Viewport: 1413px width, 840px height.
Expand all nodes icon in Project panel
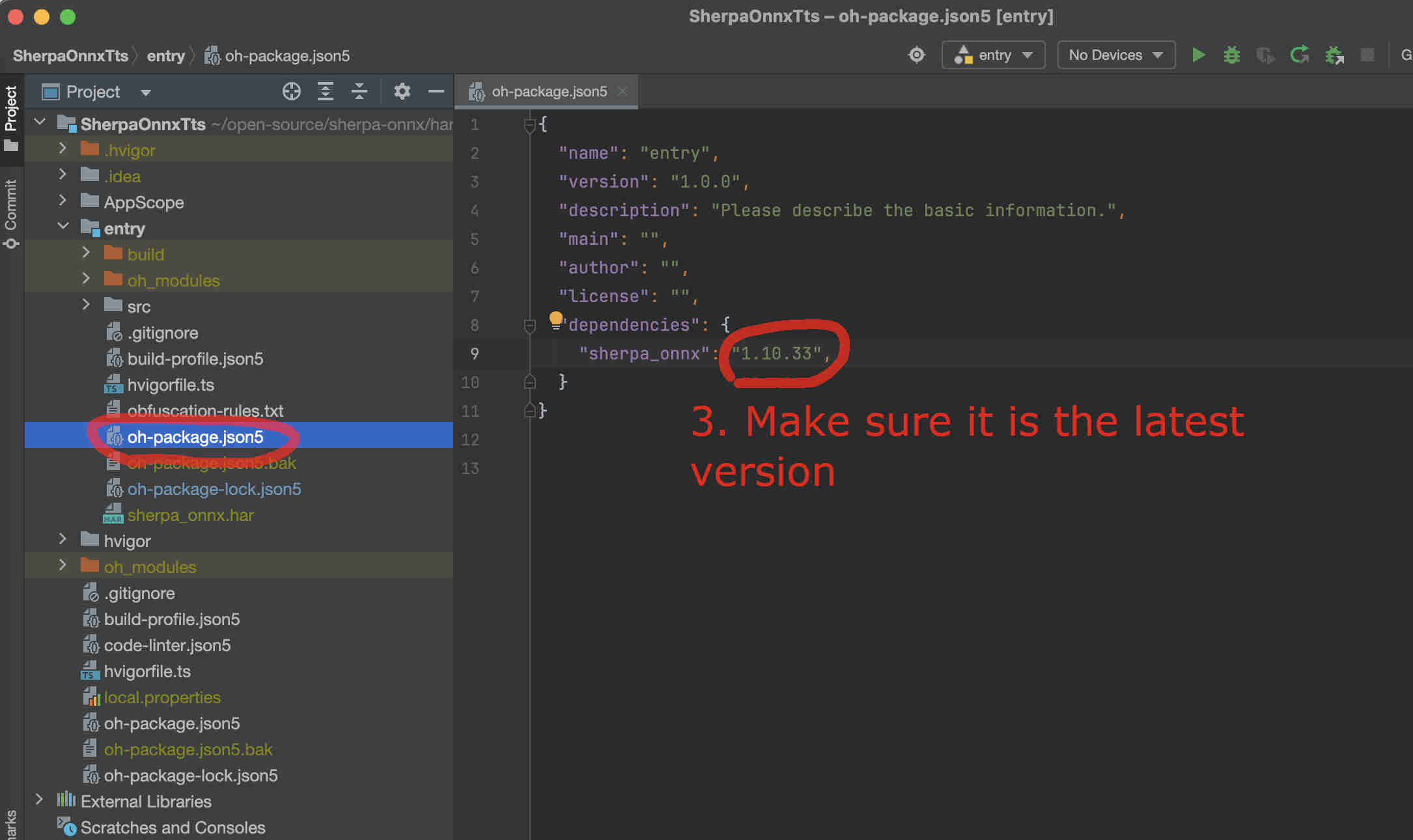(x=326, y=92)
